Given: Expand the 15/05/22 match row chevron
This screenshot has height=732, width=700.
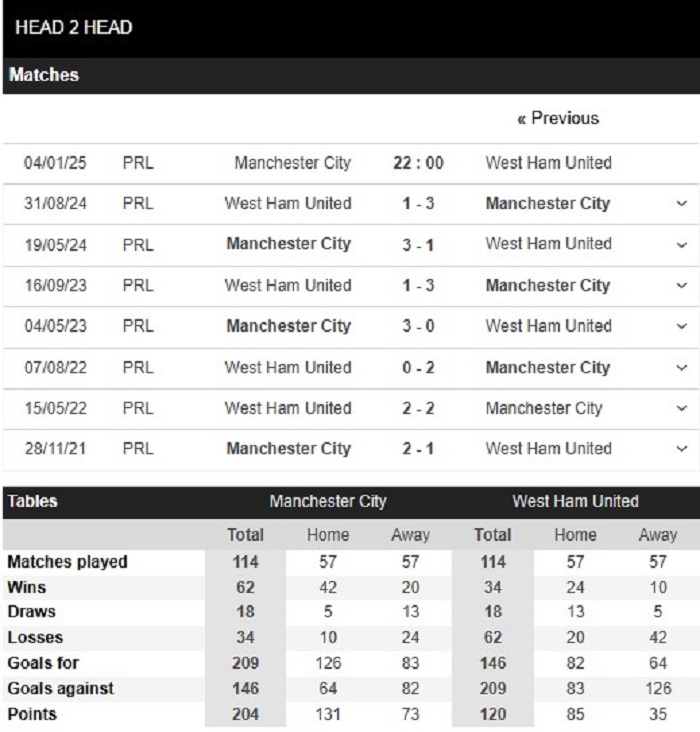Looking at the screenshot, I should tap(681, 409).
